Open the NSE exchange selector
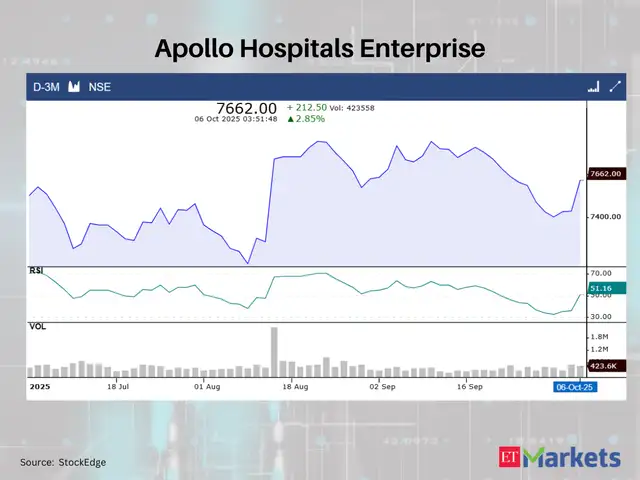The width and height of the screenshot is (640, 480). [100, 87]
